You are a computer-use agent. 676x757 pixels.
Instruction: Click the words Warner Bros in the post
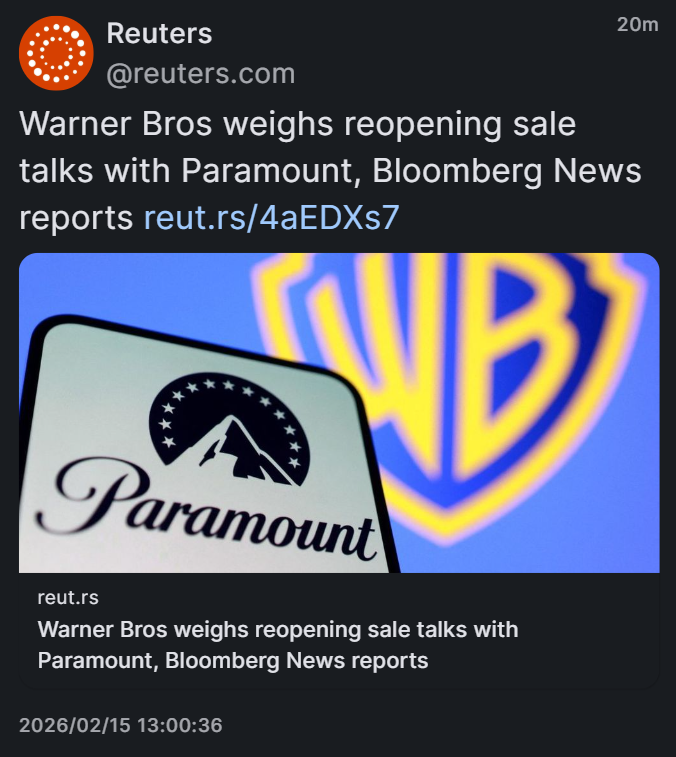(116, 124)
